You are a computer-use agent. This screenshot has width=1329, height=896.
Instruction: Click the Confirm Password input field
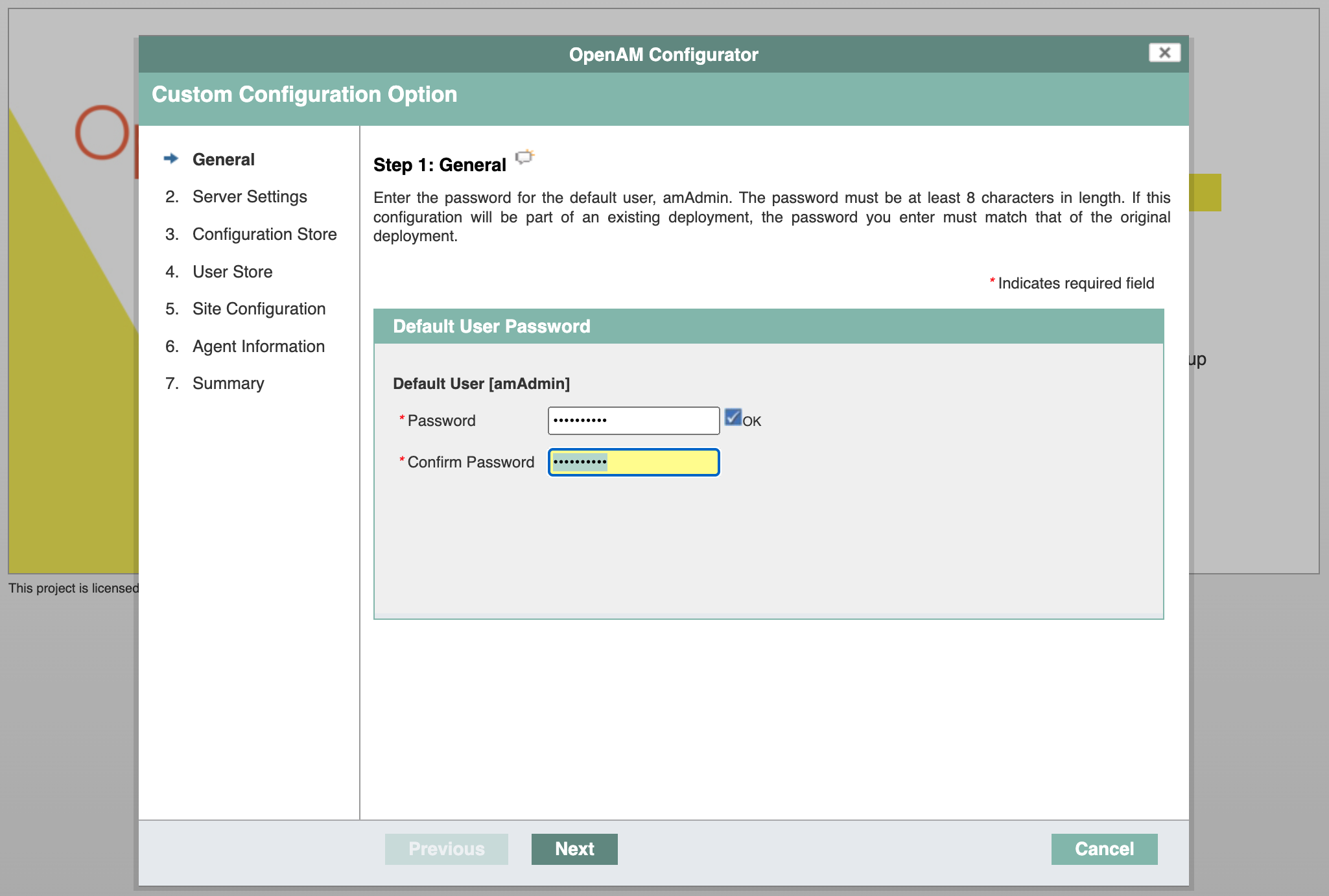pos(634,462)
